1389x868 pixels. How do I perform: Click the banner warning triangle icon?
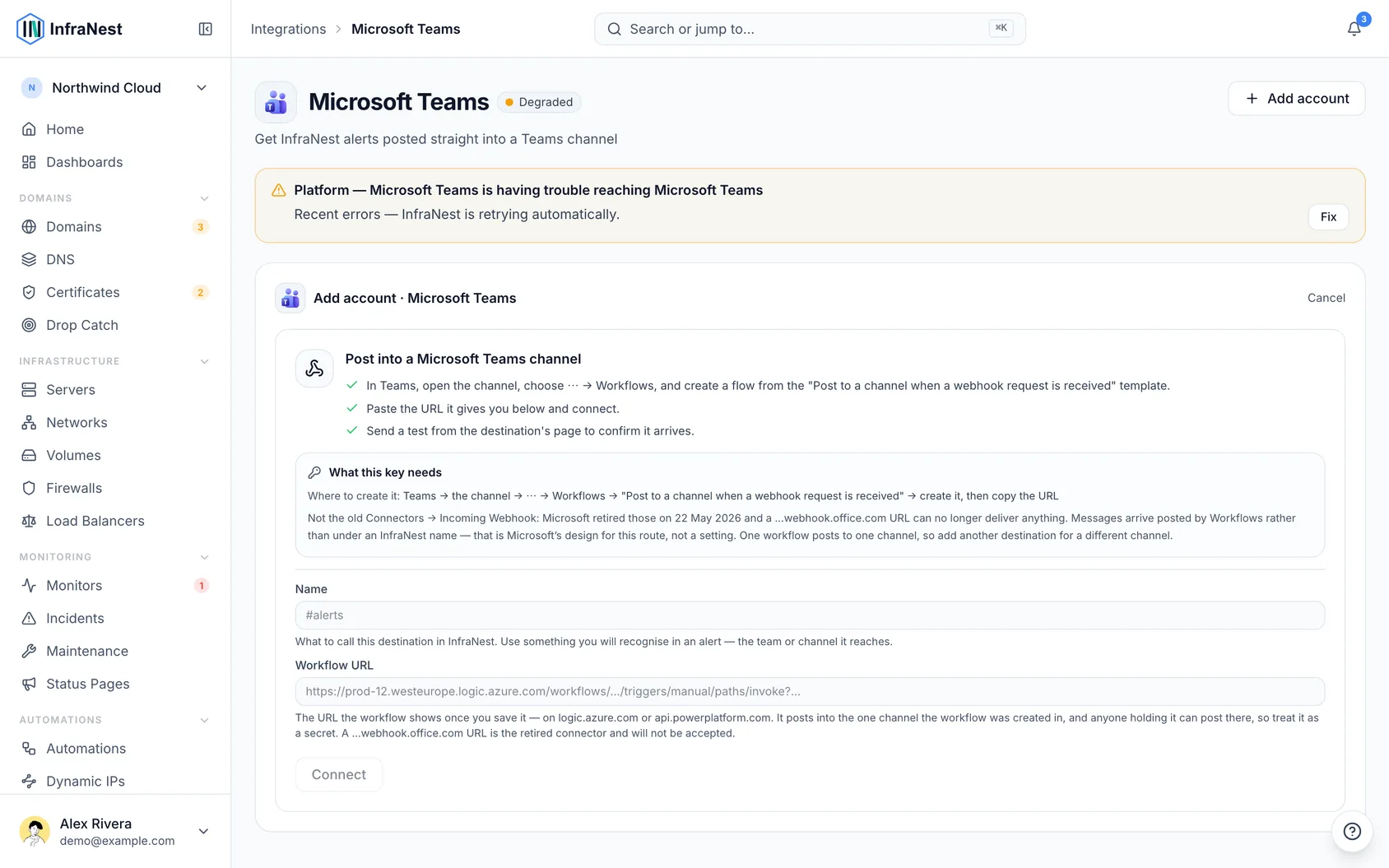tap(279, 190)
